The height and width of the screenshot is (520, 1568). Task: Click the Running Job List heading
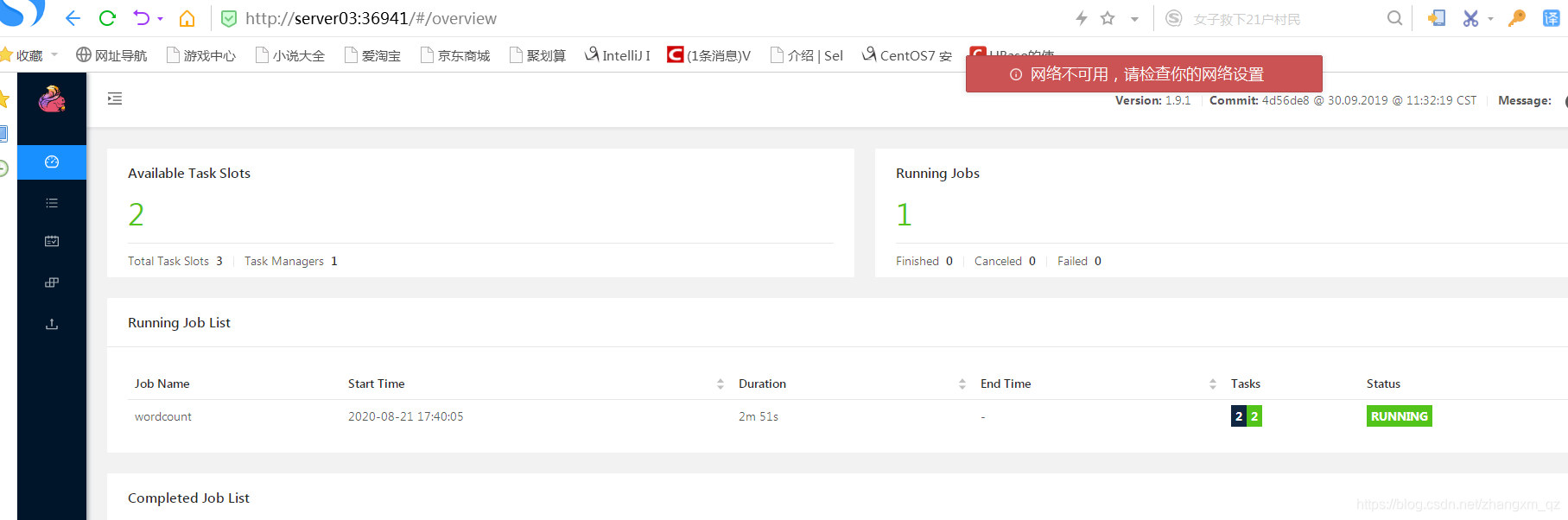coord(179,322)
